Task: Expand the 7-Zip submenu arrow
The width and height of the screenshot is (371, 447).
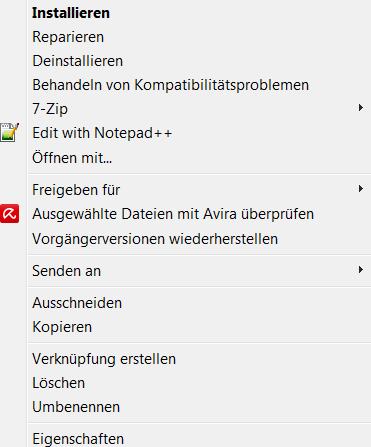Action: [x=361, y=108]
